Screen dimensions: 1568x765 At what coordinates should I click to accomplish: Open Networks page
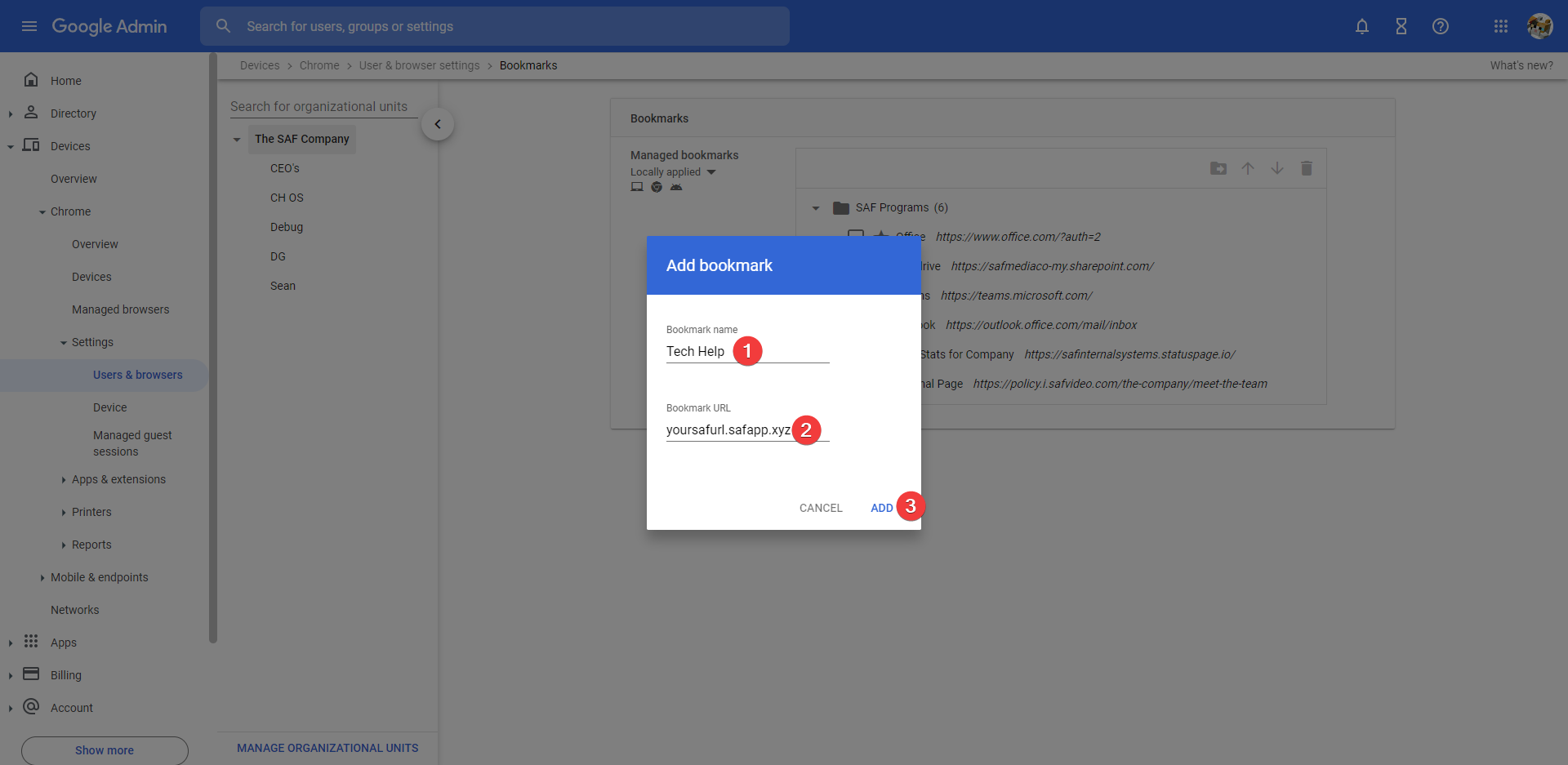pos(74,610)
